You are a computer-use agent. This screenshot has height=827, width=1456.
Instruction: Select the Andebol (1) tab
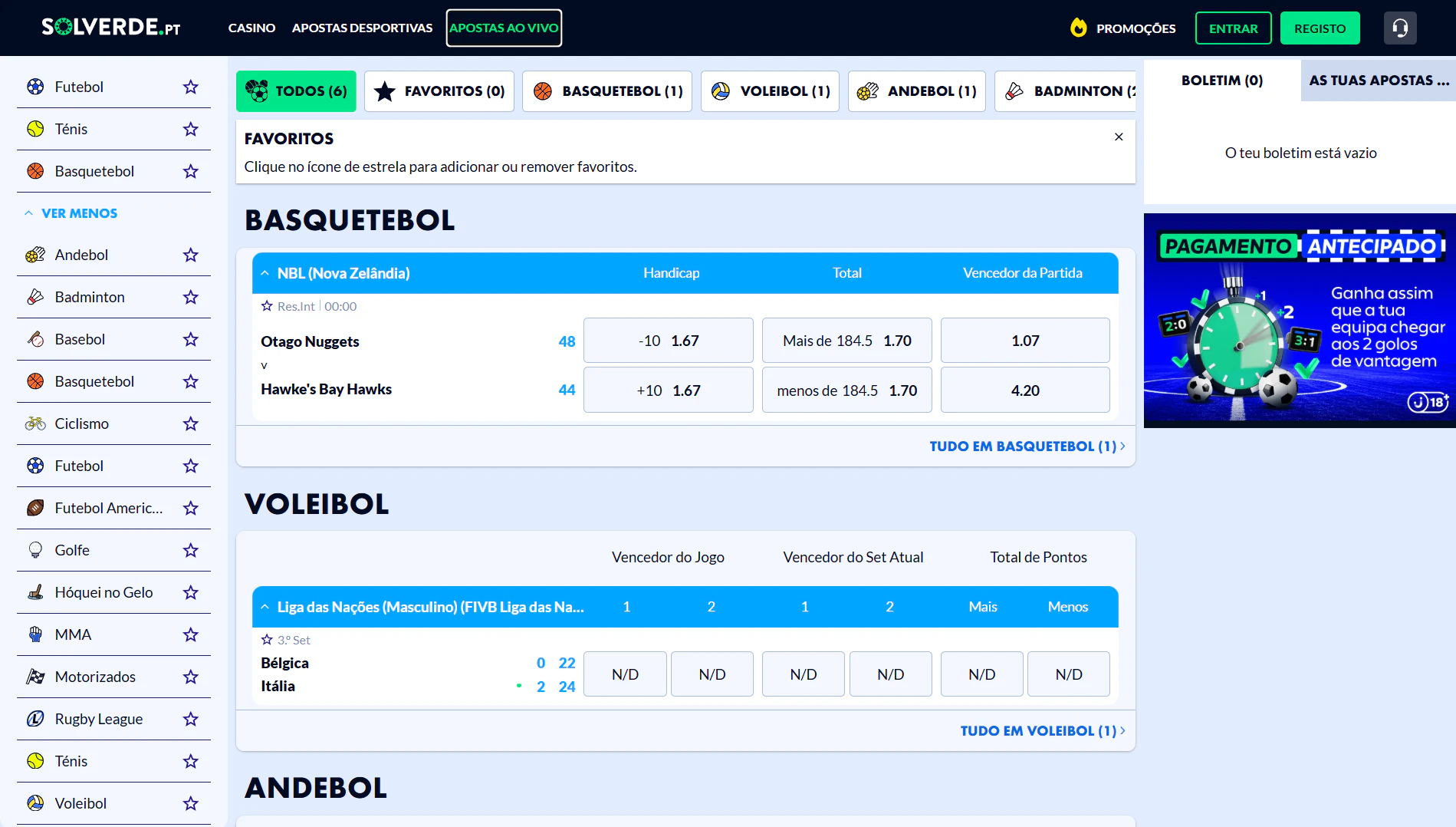coord(917,91)
